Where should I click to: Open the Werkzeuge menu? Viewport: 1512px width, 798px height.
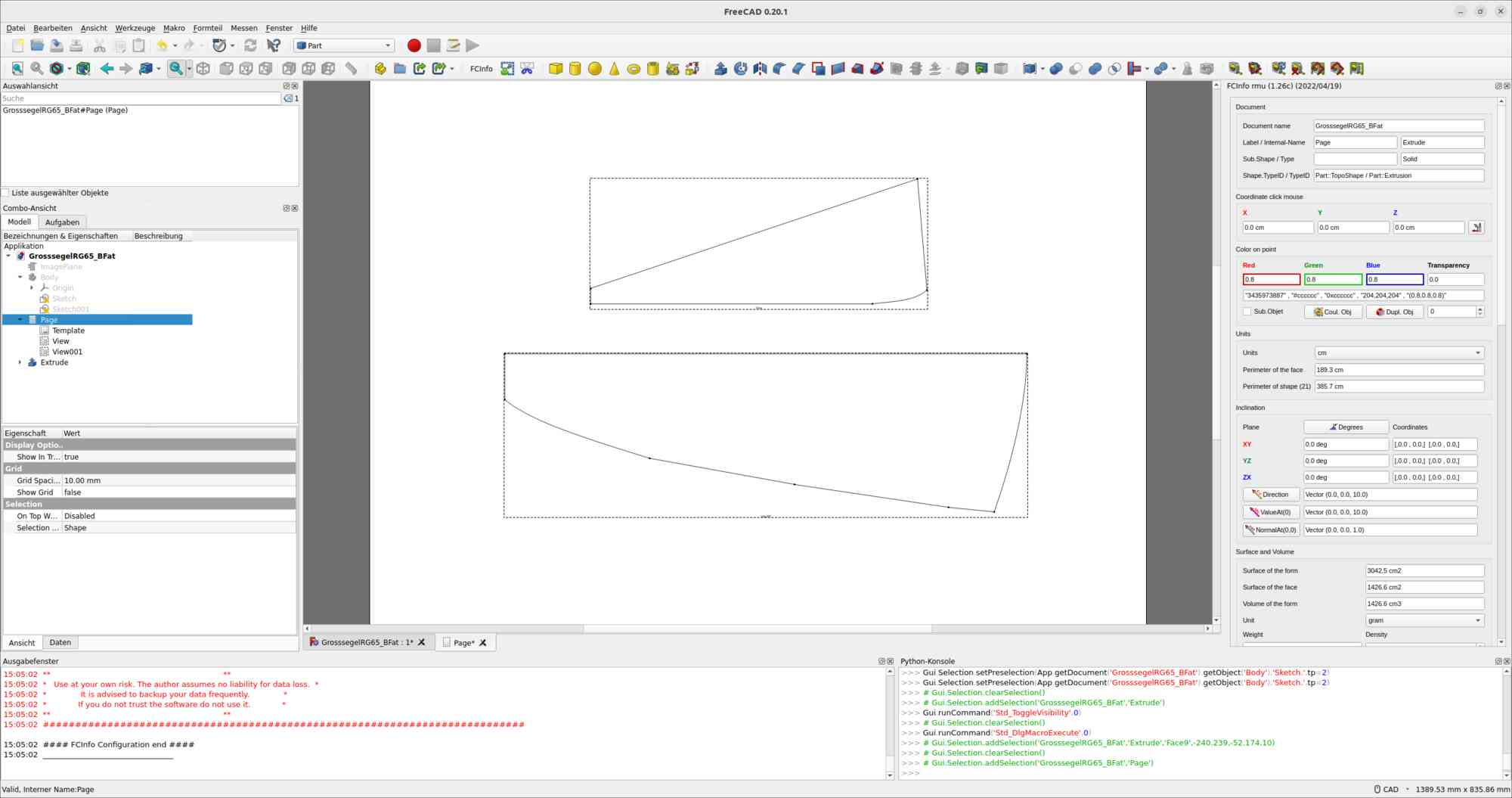135,28
